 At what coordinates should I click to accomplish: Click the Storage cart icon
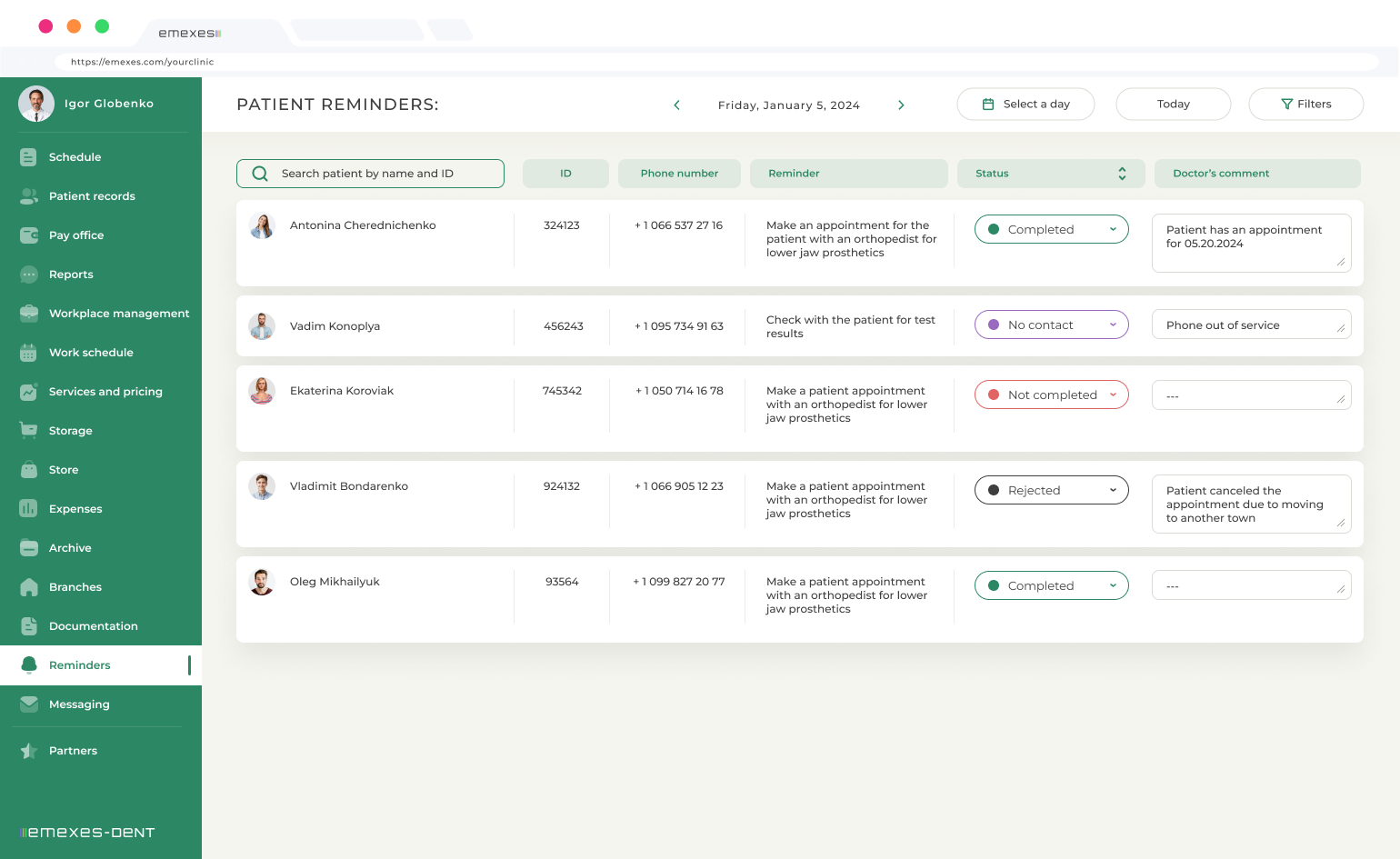point(28,431)
